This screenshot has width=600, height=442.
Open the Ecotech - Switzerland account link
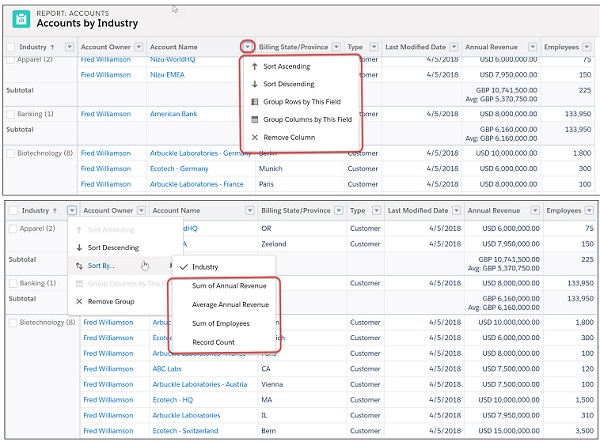pyautogui.click(x=192, y=429)
